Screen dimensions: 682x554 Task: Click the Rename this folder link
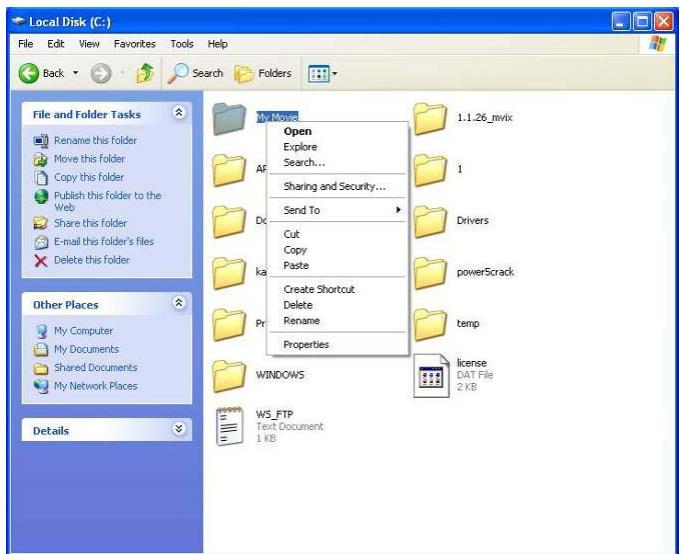[x=95, y=140]
